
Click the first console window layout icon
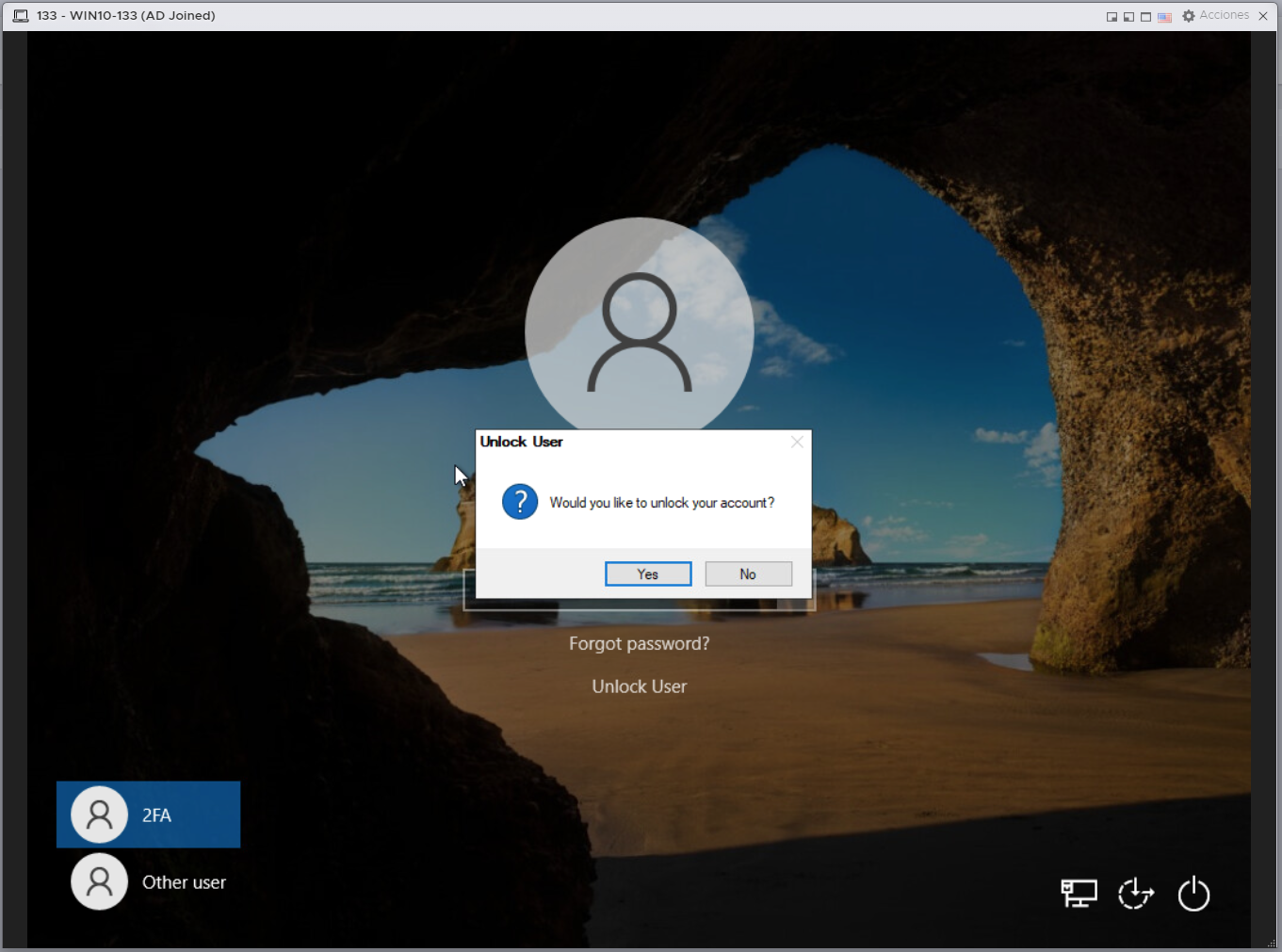(x=1112, y=17)
